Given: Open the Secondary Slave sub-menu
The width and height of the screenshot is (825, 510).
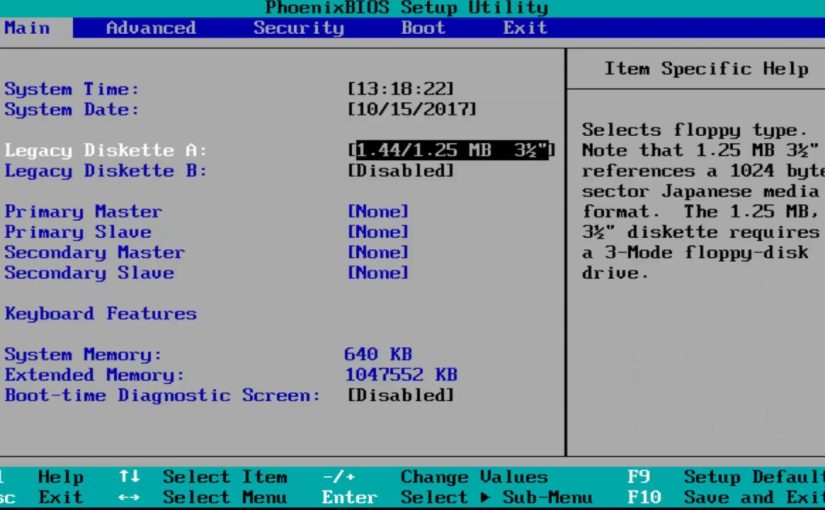Looking at the screenshot, I should (x=89, y=273).
